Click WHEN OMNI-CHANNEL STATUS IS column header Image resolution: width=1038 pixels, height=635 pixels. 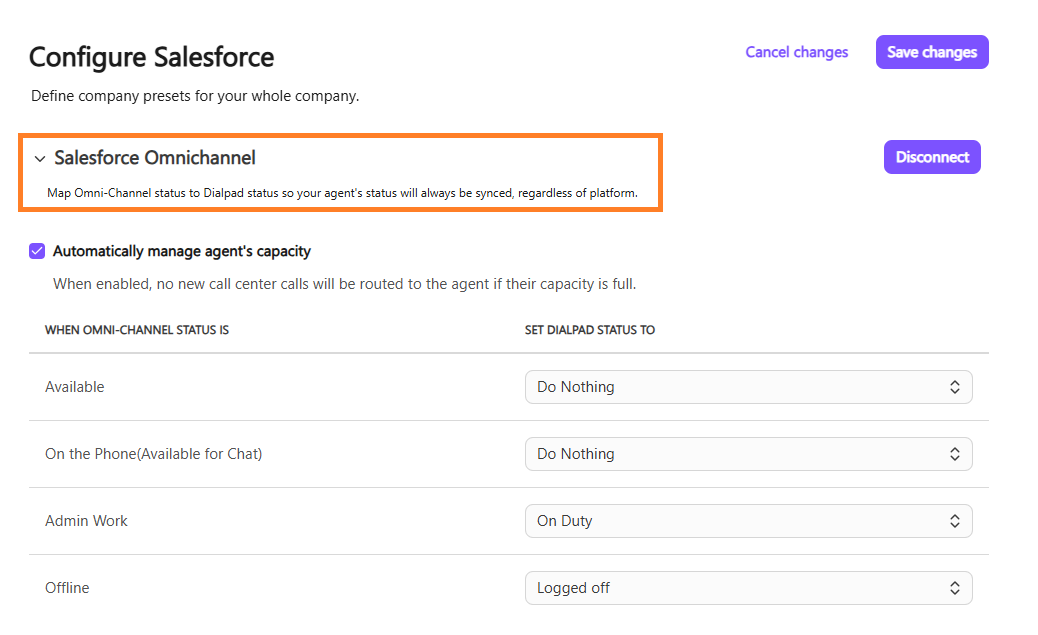point(137,330)
